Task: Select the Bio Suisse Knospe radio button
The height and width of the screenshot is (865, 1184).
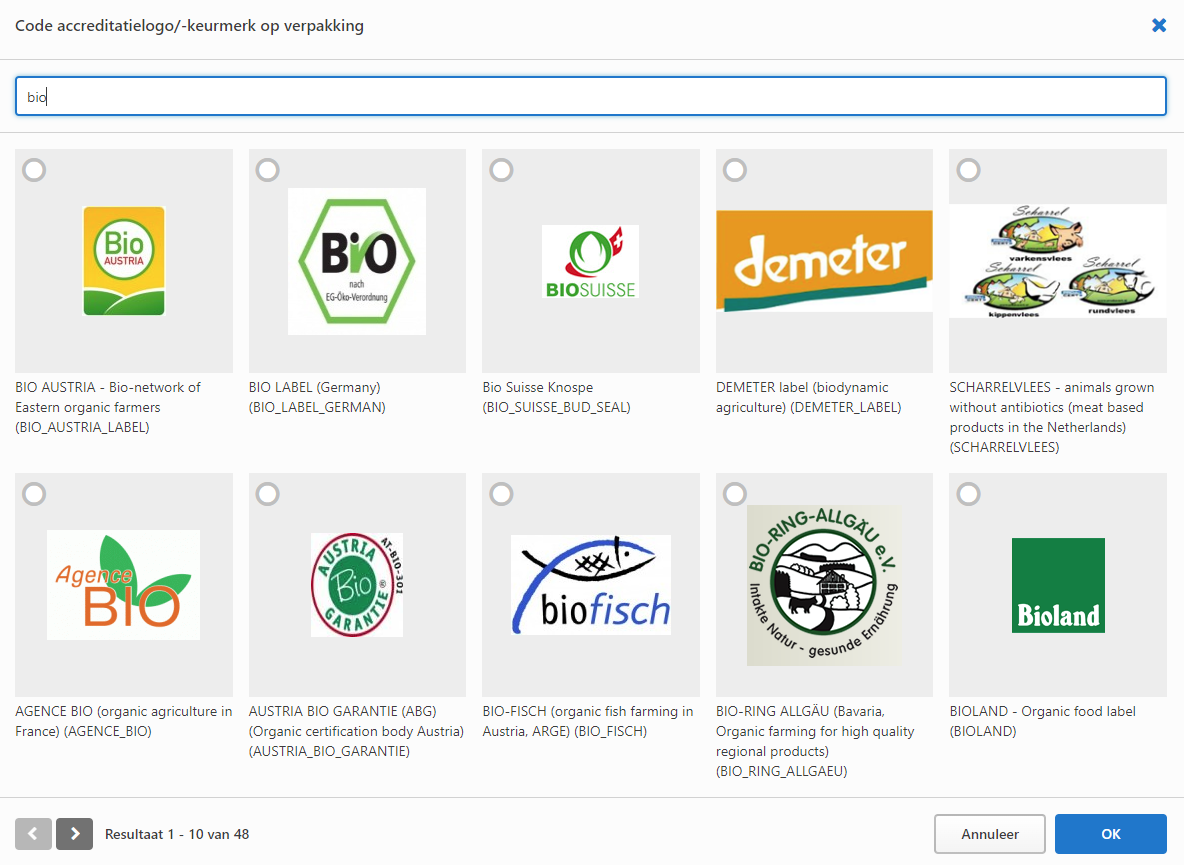Action: pyautogui.click(x=501, y=170)
